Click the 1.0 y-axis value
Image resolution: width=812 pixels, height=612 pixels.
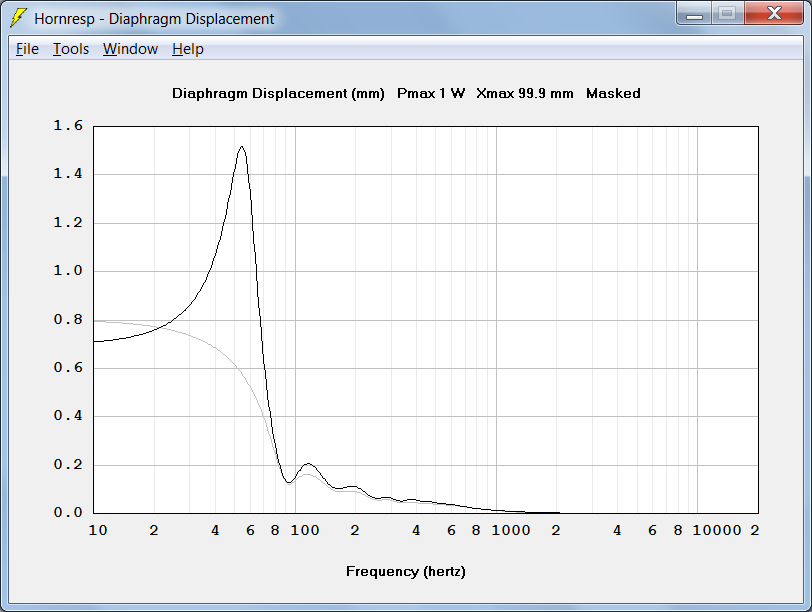click(x=68, y=270)
